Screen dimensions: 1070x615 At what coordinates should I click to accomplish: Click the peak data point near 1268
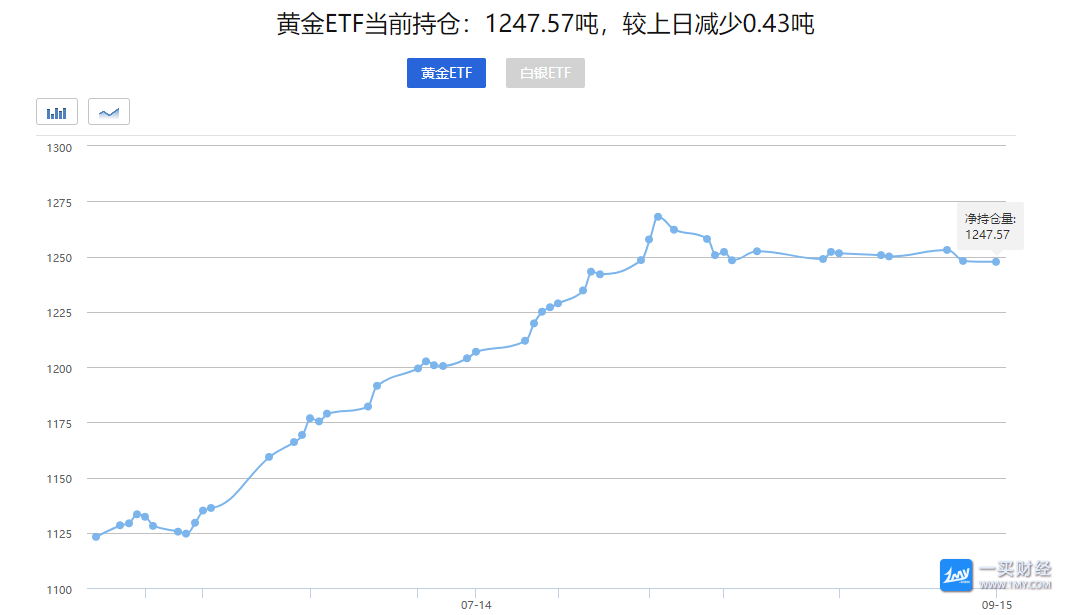tap(658, 217)
